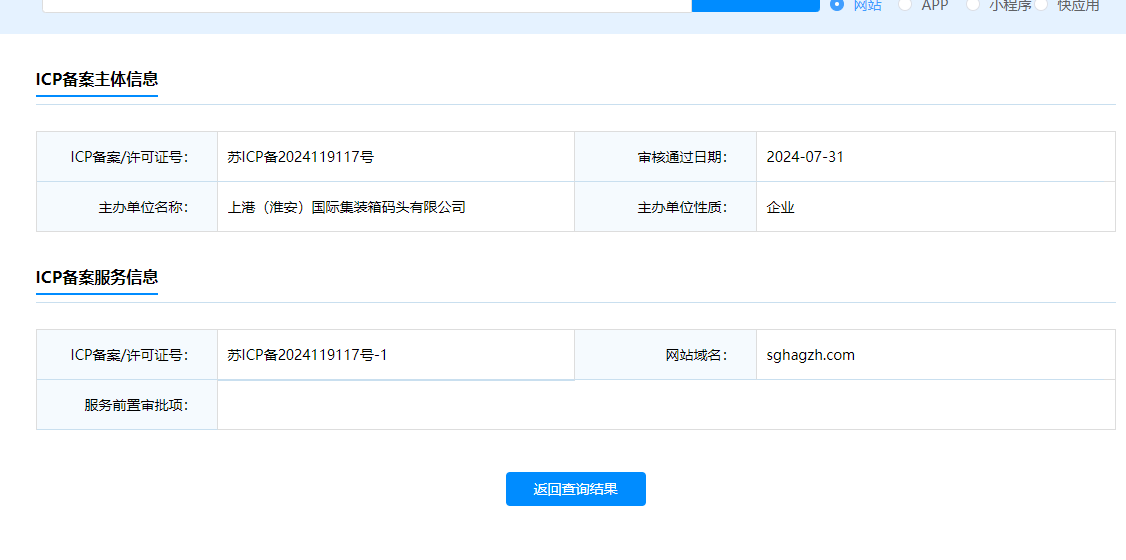Select the 快应用 radio option
The image size is (1126, 560).
tap(1041, 4)
